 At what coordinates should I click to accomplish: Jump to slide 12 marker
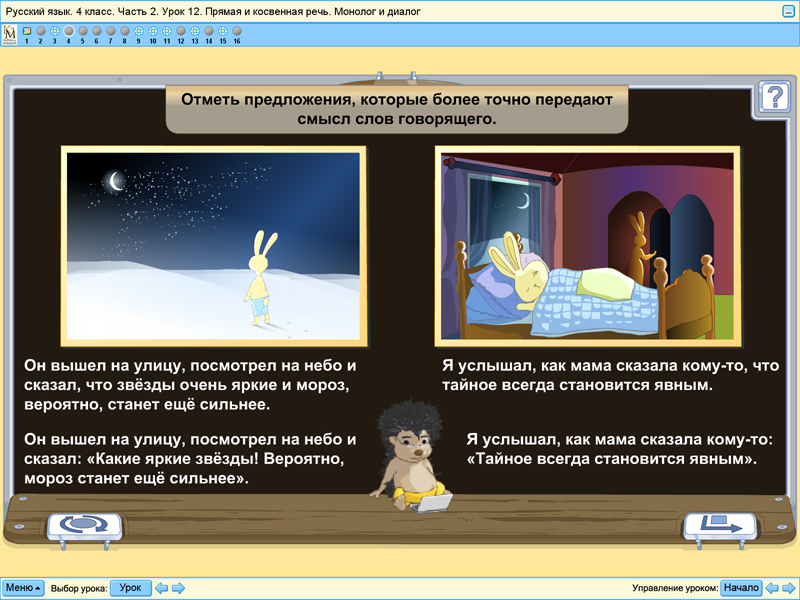click(181, 31)
